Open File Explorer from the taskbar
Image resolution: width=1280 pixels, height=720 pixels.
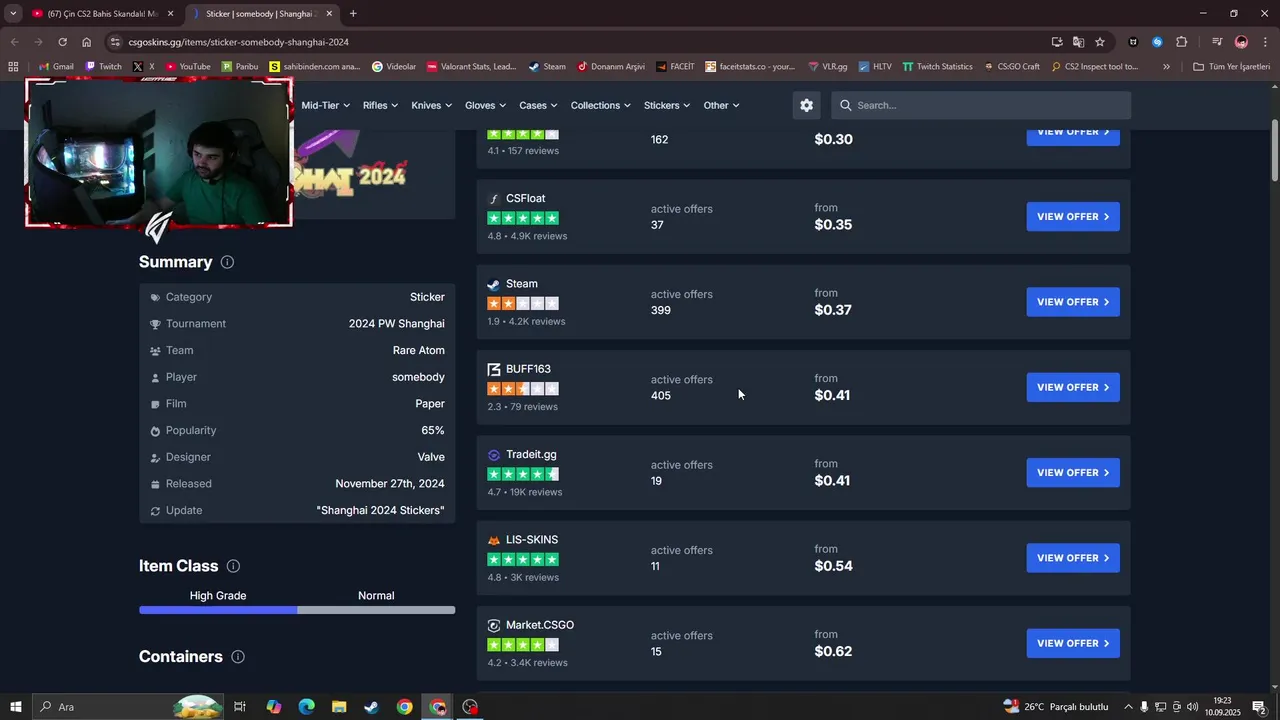coord(339,707)
